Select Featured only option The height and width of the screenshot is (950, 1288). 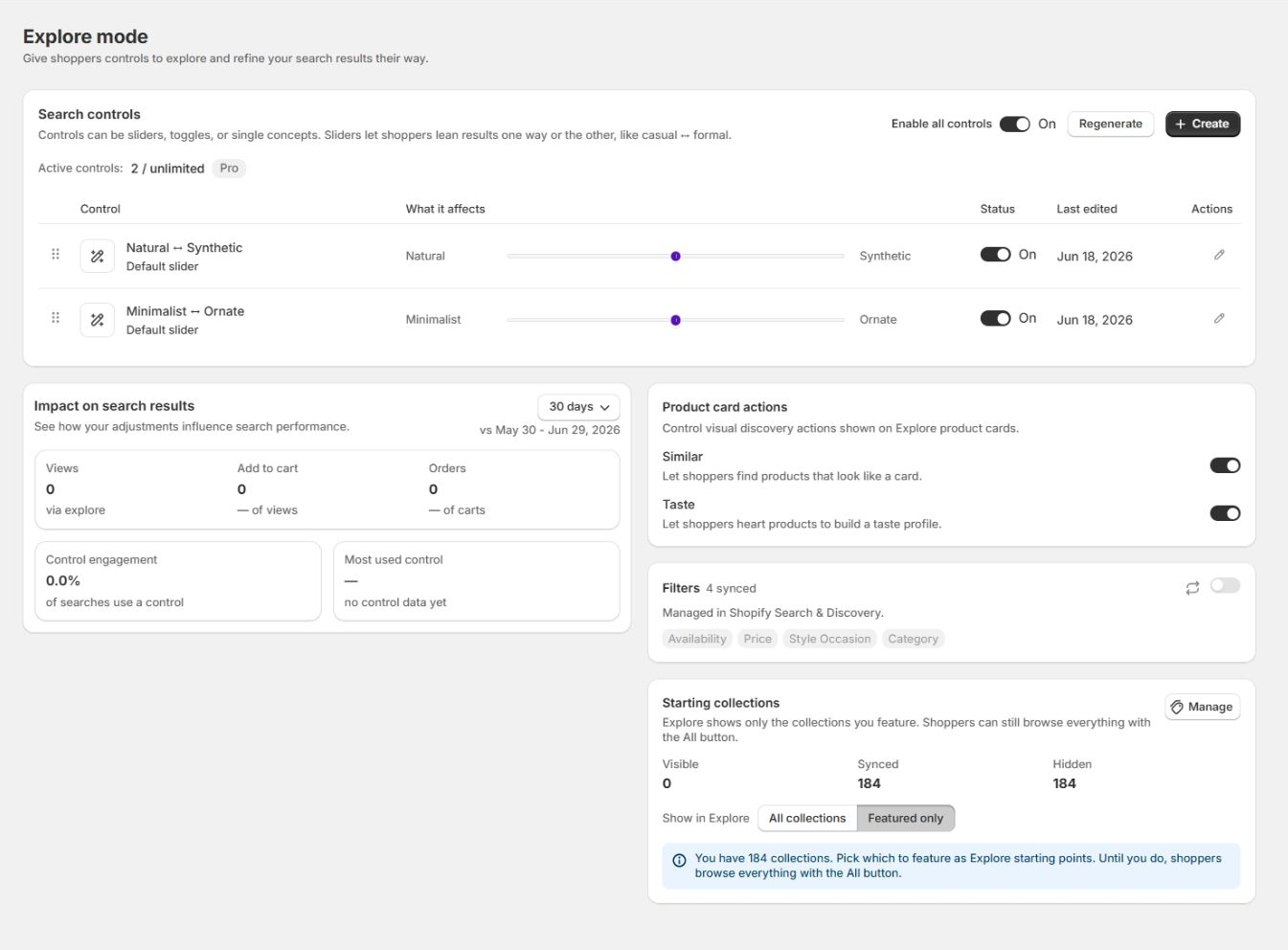906,818
